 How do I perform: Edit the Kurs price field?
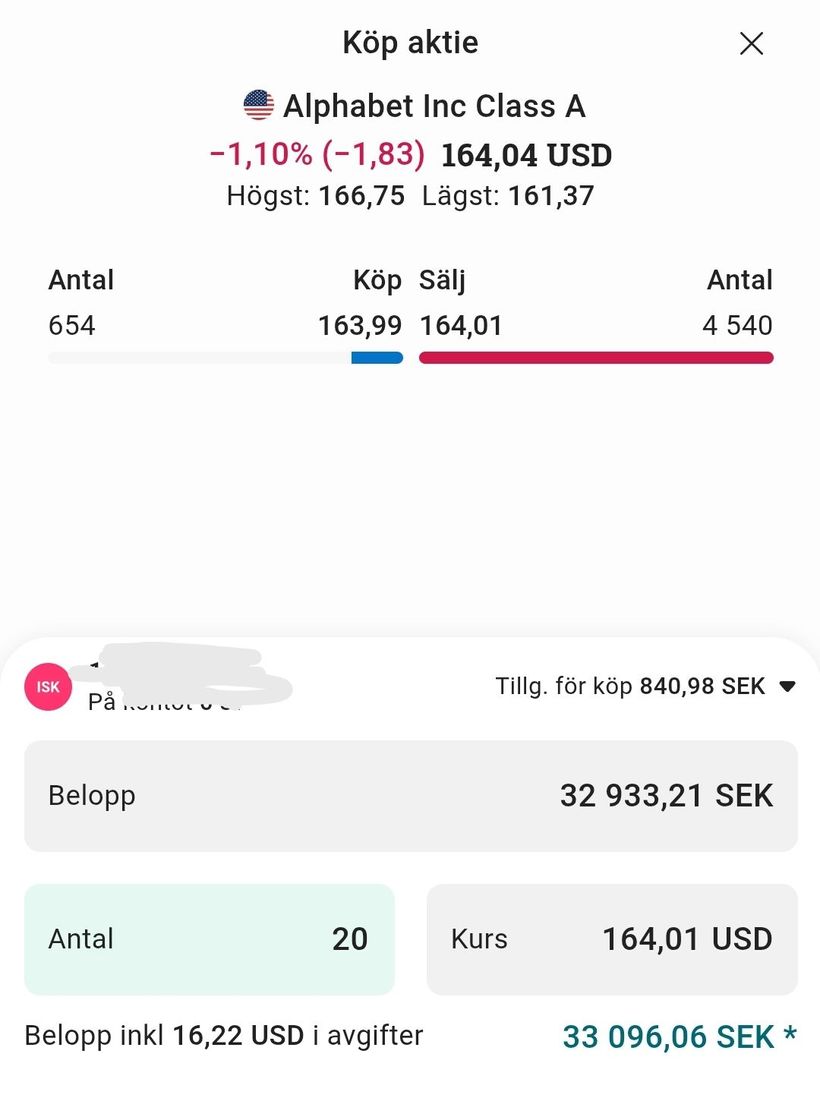pyautogui.click(x=612, y=939)
